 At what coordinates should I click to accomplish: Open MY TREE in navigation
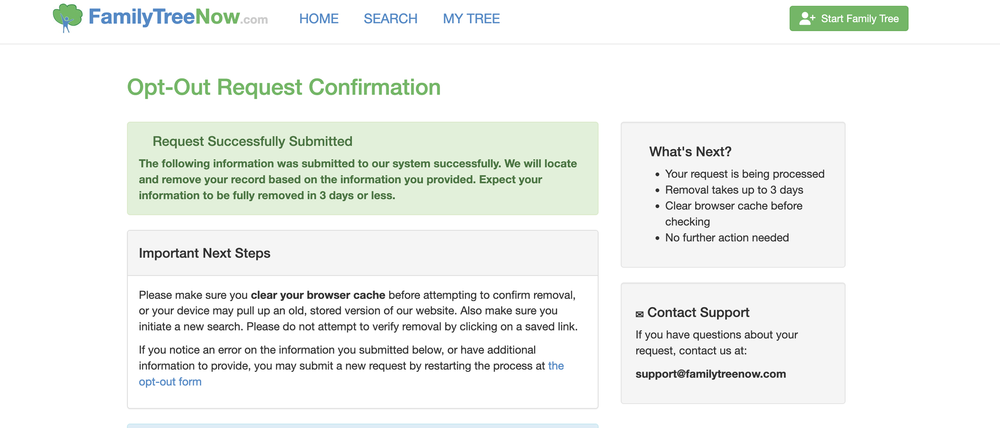pos(471,18)
